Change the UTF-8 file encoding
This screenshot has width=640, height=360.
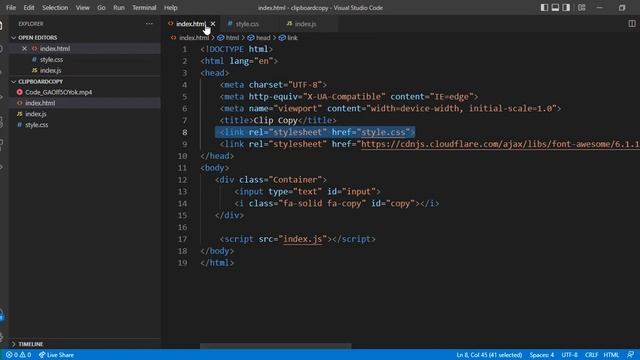(x=569, y=355)
